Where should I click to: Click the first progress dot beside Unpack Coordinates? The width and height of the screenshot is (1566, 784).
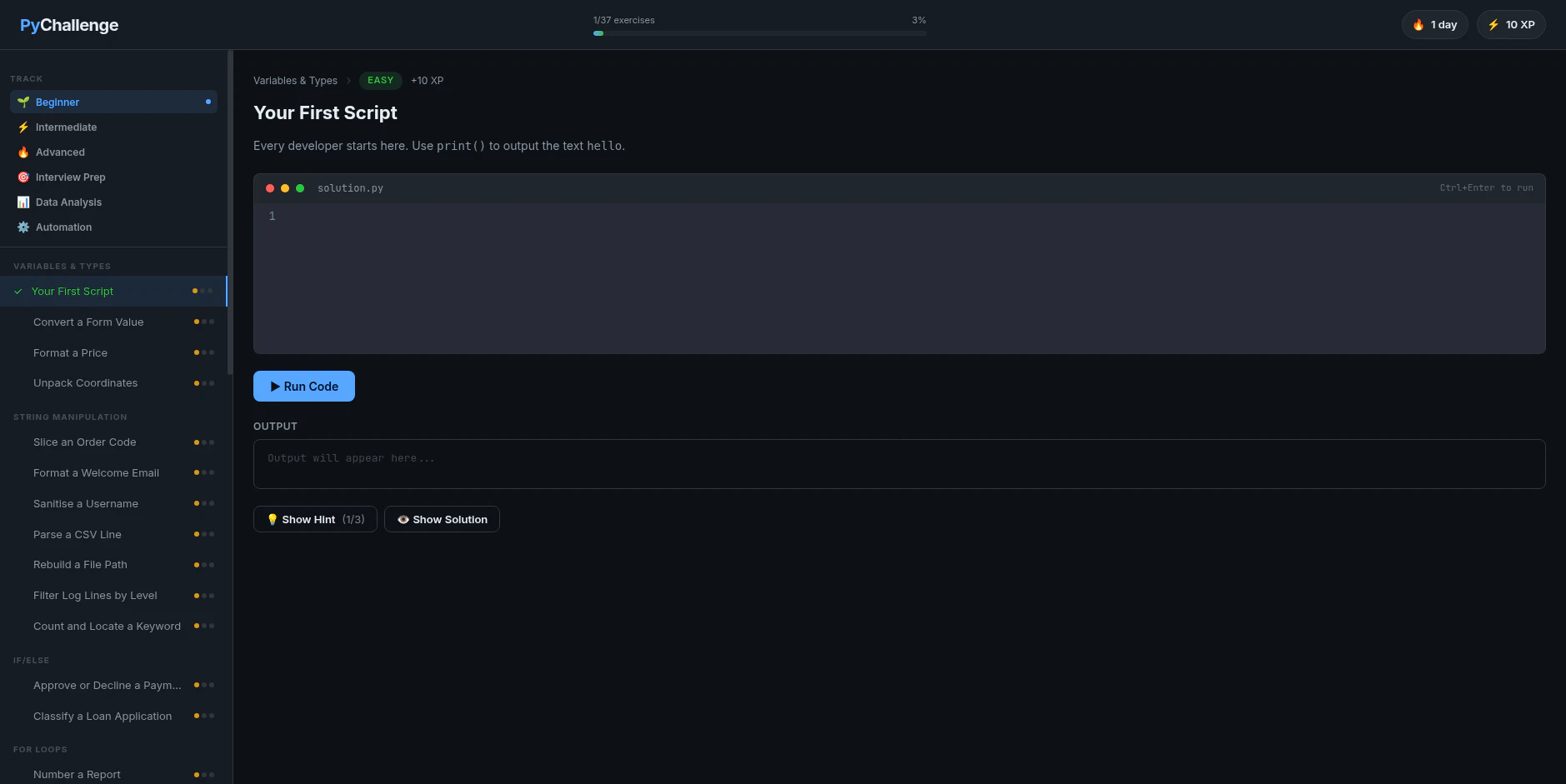196,383
